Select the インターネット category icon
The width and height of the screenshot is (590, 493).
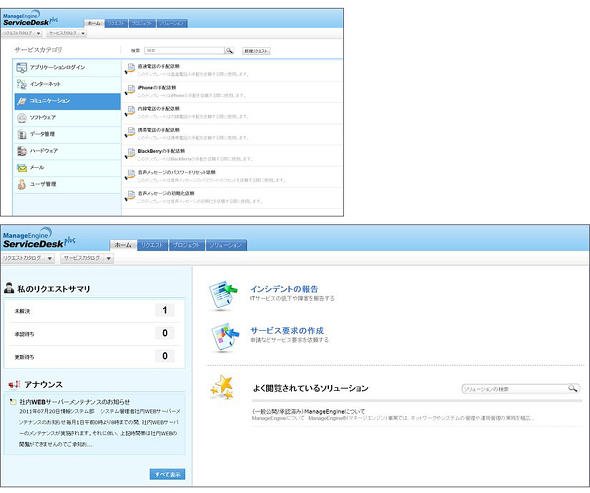(x=22, y=84)
